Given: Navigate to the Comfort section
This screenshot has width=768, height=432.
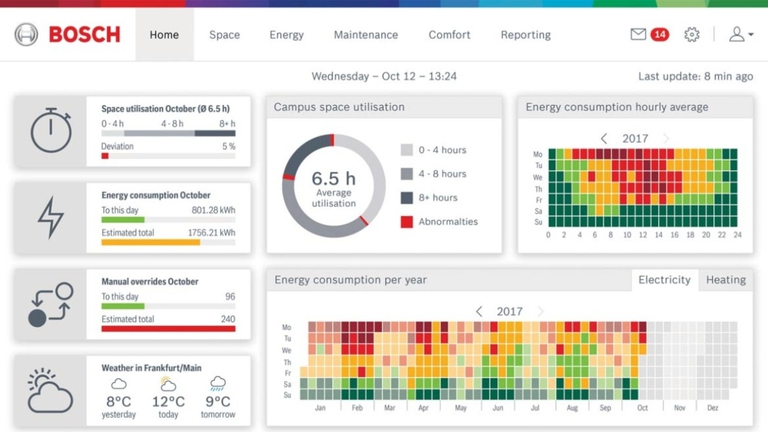Looking at the screenshot, I should tap(449, 35).
